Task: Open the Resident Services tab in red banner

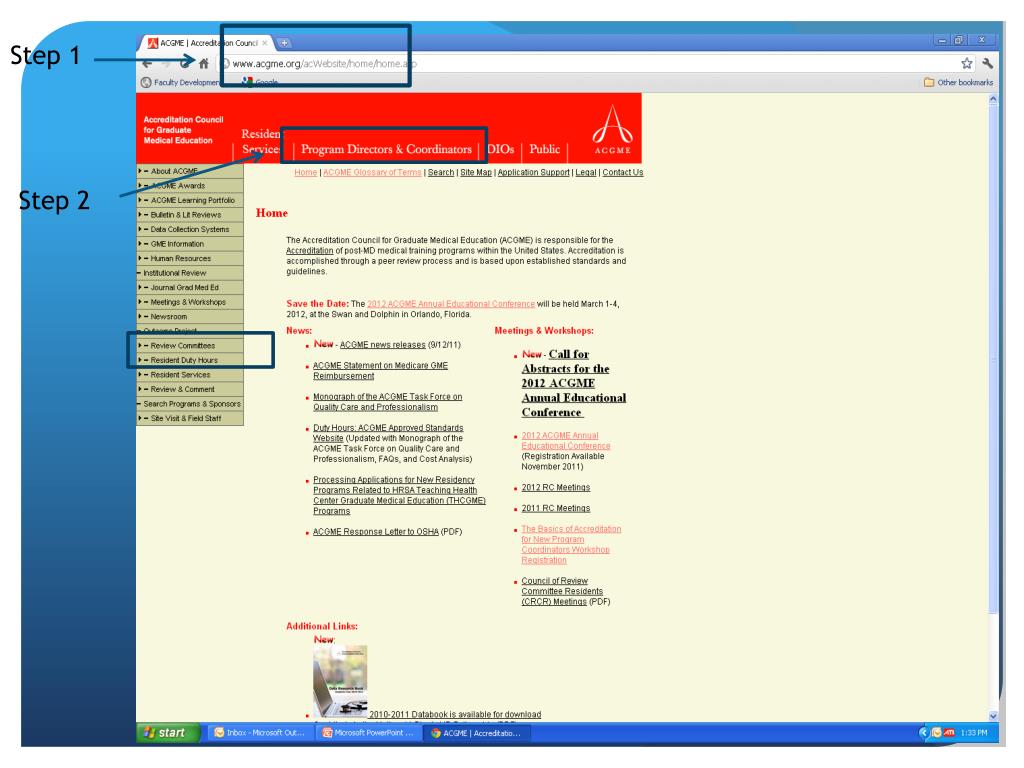Action: pos(261,141)
